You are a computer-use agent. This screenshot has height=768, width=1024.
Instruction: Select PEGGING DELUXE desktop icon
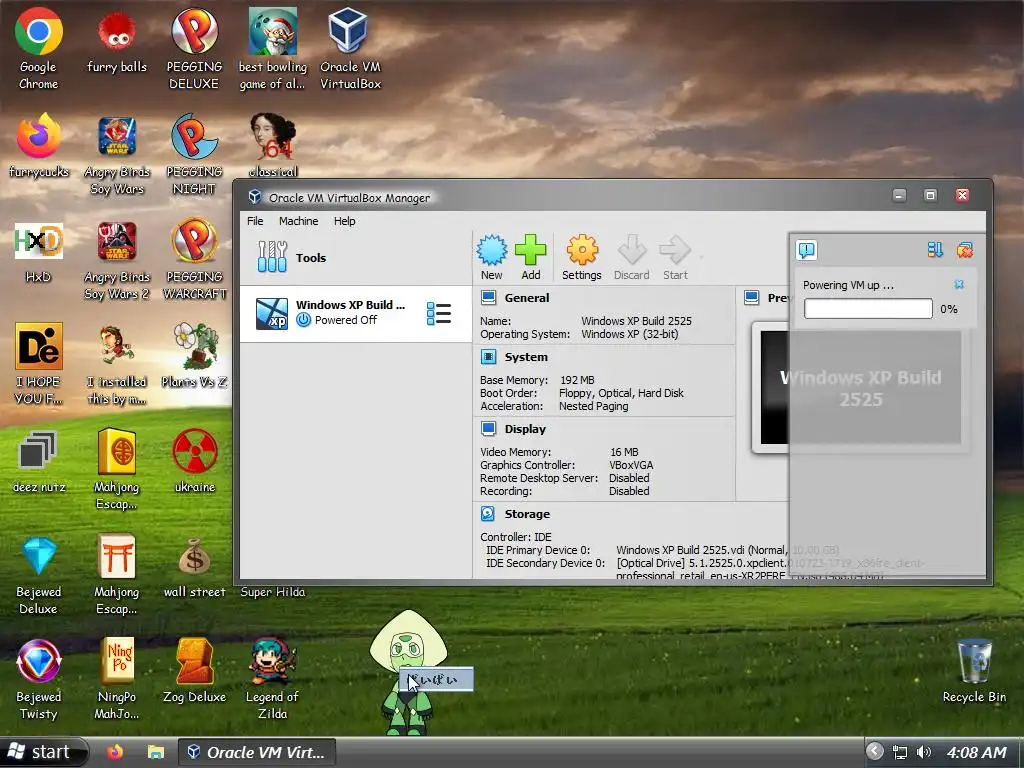click(194, 49)
